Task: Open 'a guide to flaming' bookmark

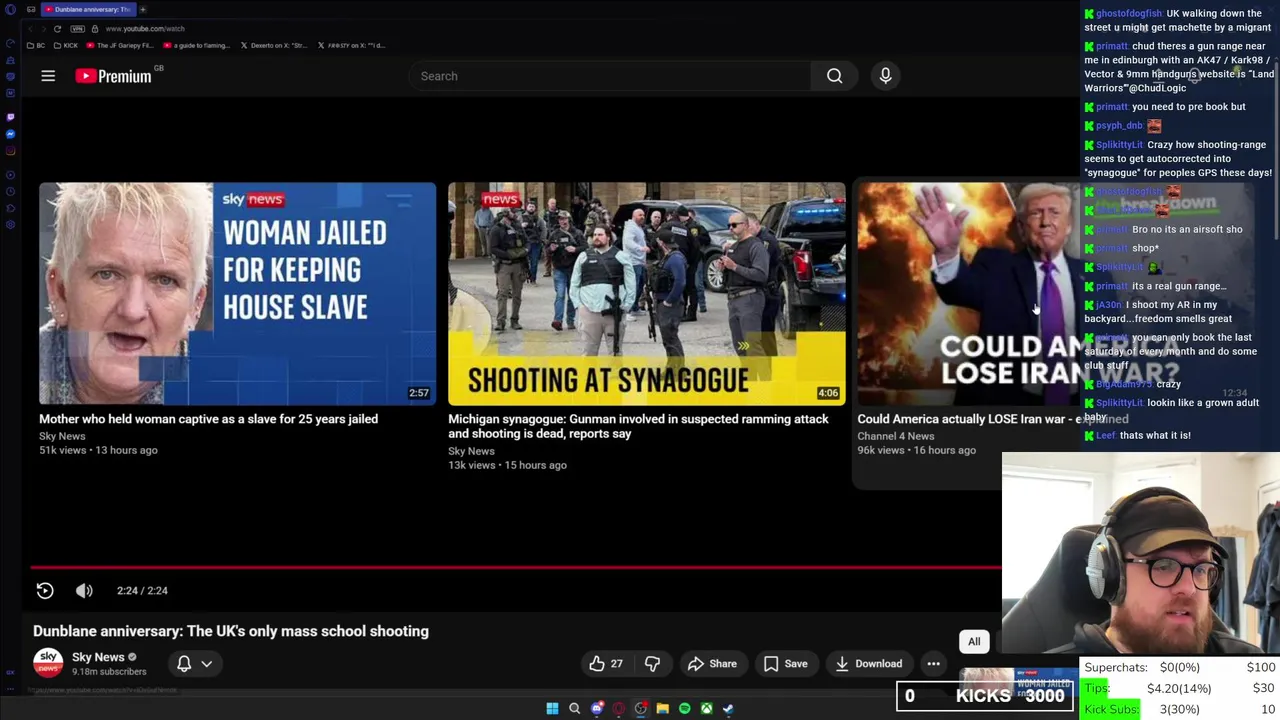Action: click(197, 45)
